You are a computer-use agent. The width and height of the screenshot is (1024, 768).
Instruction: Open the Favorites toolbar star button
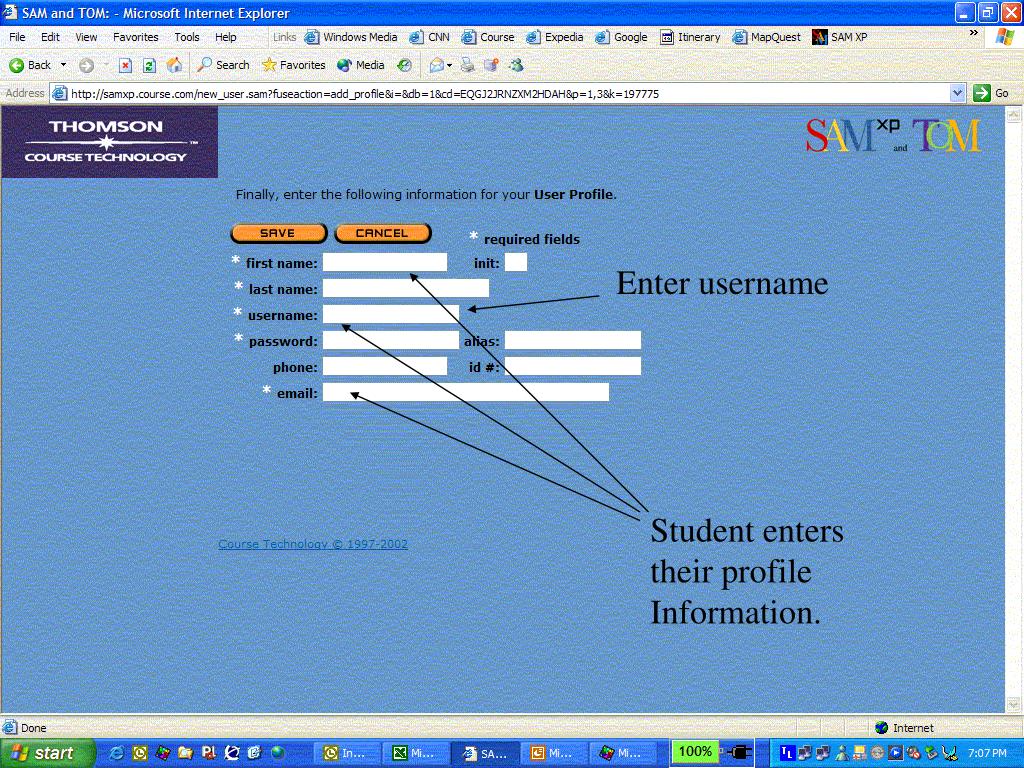click(293, 65)
